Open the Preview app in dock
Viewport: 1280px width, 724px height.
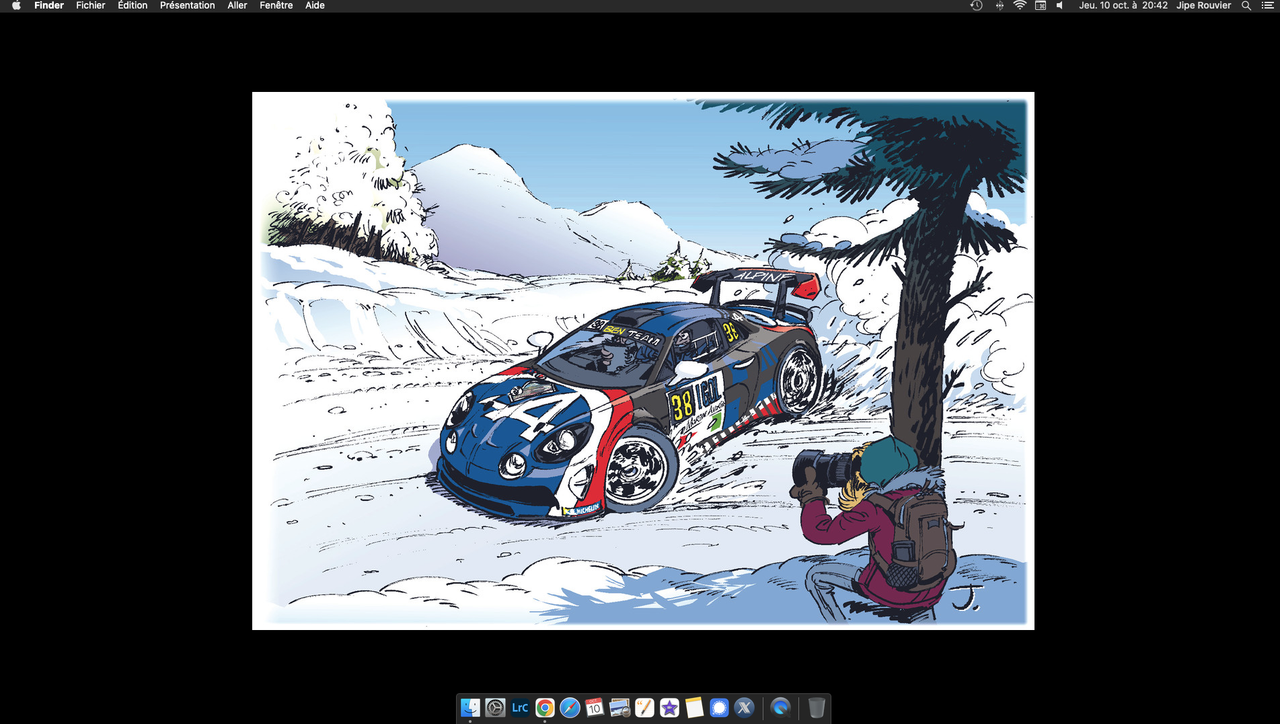619,708
